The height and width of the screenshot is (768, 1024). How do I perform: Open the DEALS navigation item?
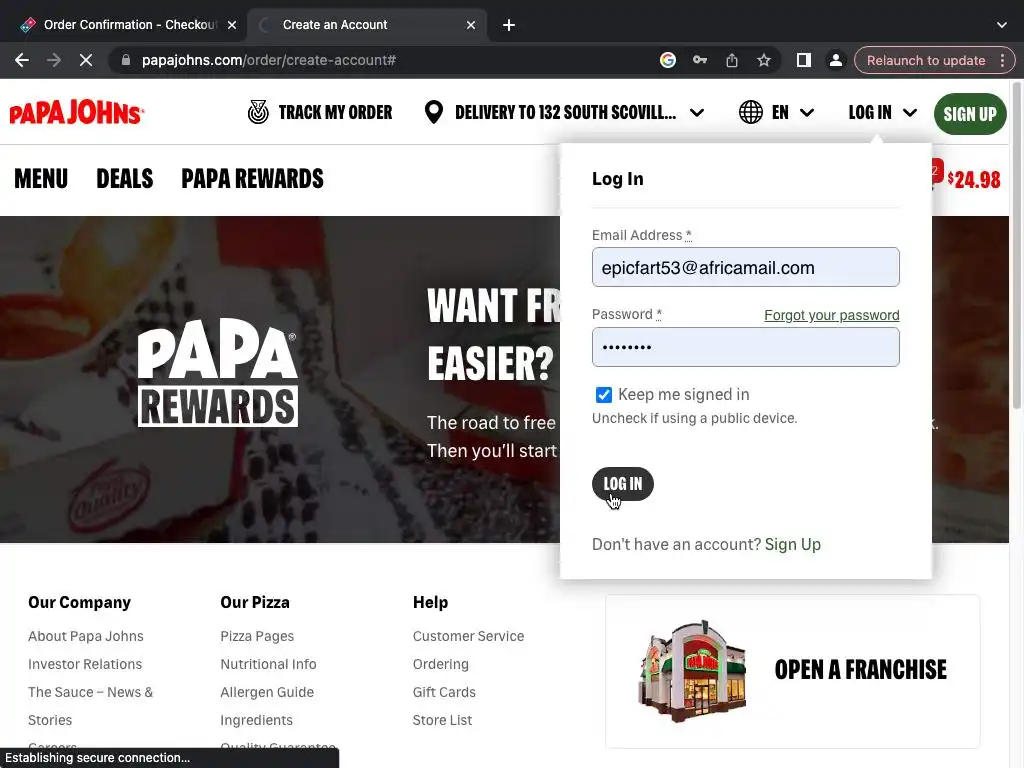click(125, 179)
